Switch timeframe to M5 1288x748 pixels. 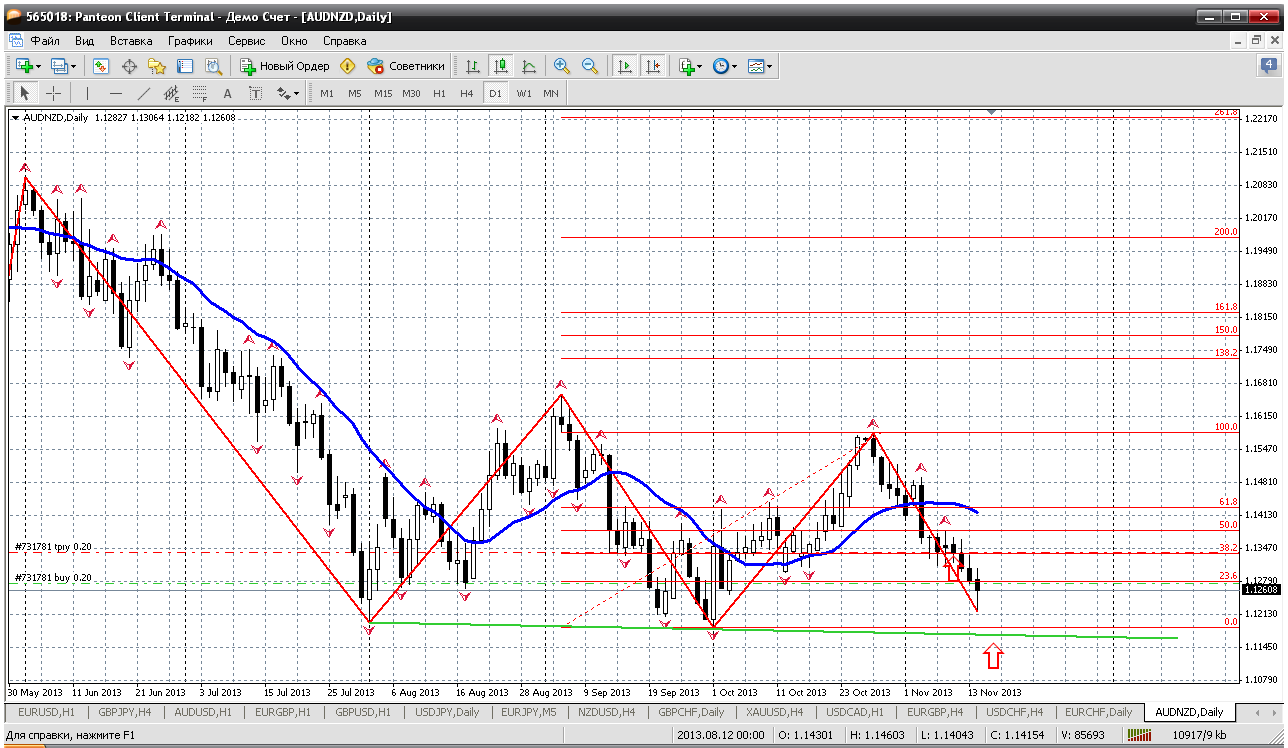coord(355,93)
